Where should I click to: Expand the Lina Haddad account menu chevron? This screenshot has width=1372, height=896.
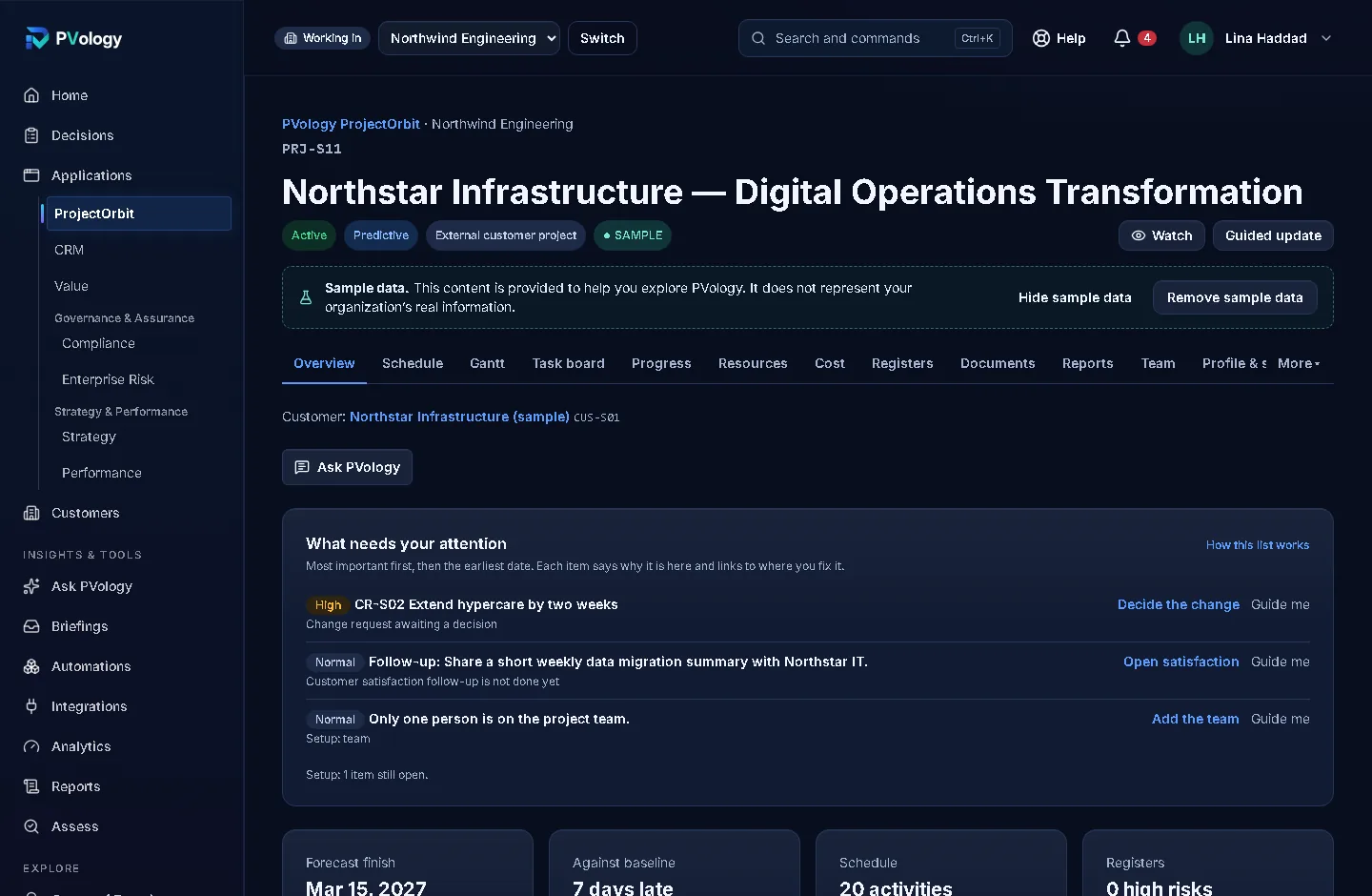point(1326,38)
